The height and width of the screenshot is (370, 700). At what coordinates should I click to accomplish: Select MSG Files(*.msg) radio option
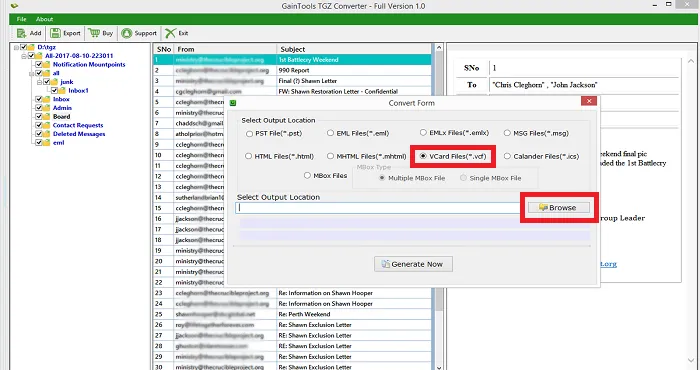pyautogui.click(x=507, y=133)
